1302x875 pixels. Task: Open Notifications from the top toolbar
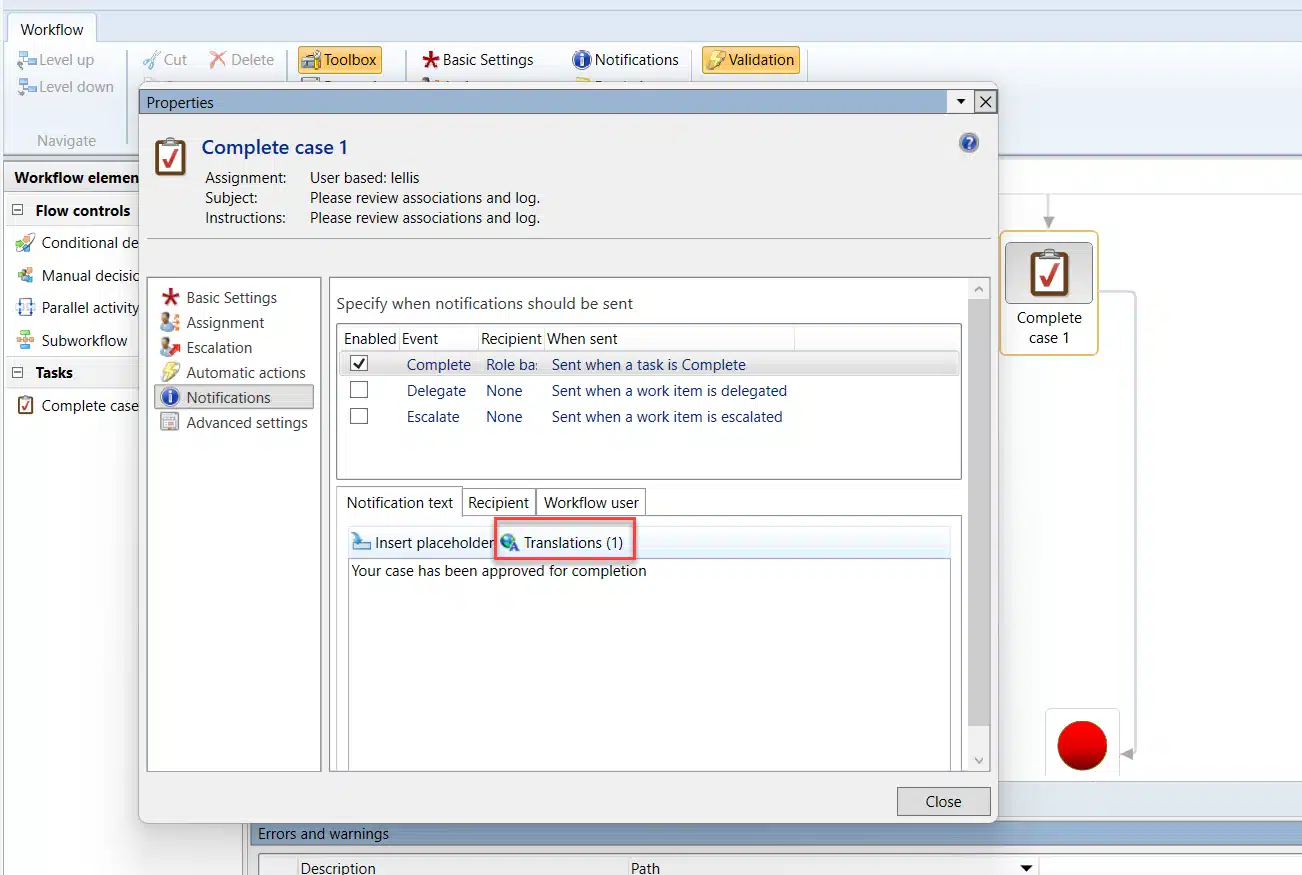626,59
